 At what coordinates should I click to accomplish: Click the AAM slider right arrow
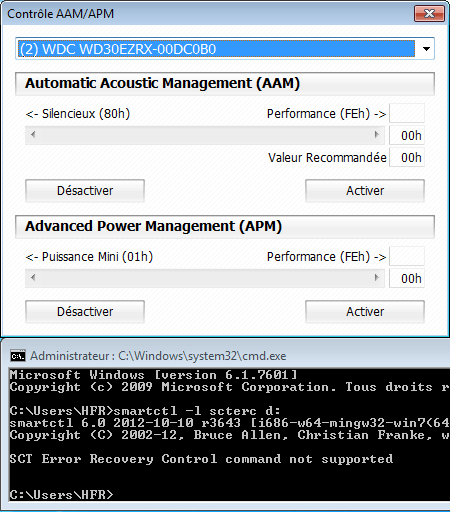[x=377, y=135]
